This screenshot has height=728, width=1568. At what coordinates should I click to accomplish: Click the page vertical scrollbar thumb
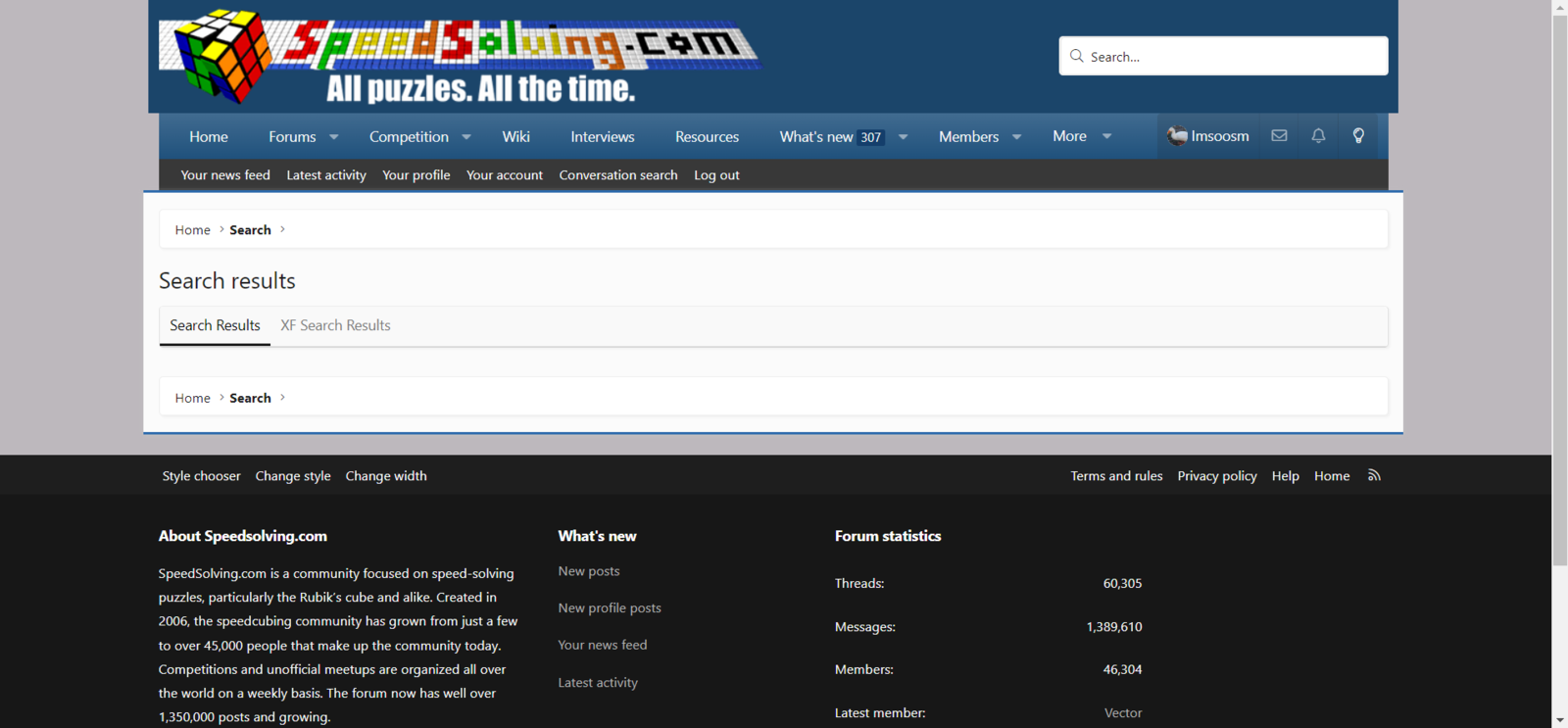1559,290
